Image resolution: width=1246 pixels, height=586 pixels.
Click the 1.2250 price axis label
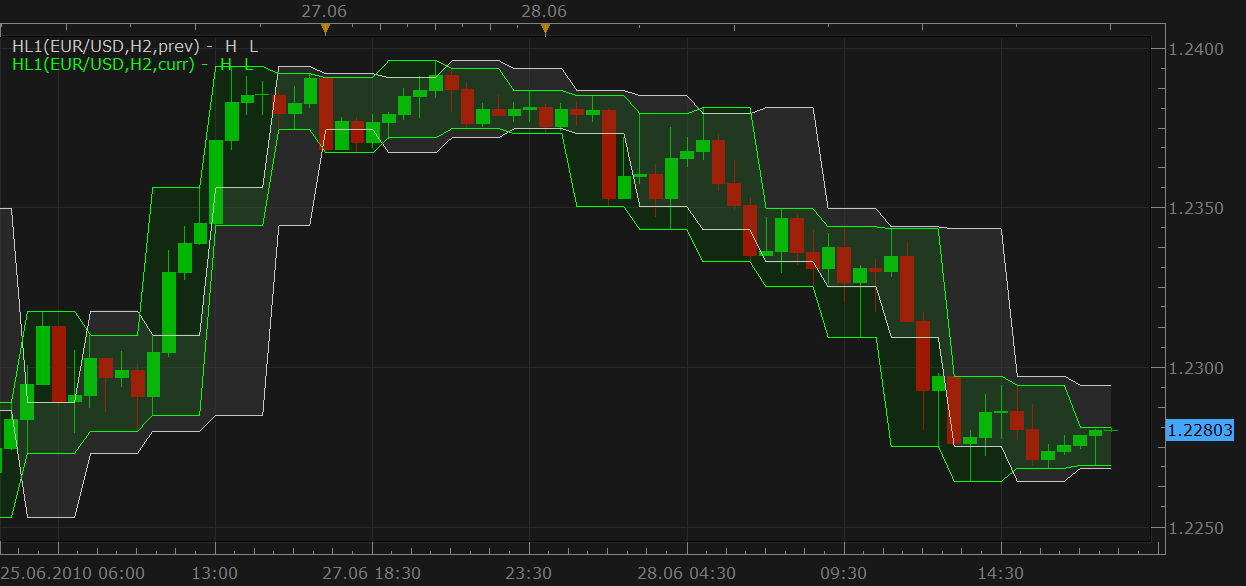tap(1196, 527)
